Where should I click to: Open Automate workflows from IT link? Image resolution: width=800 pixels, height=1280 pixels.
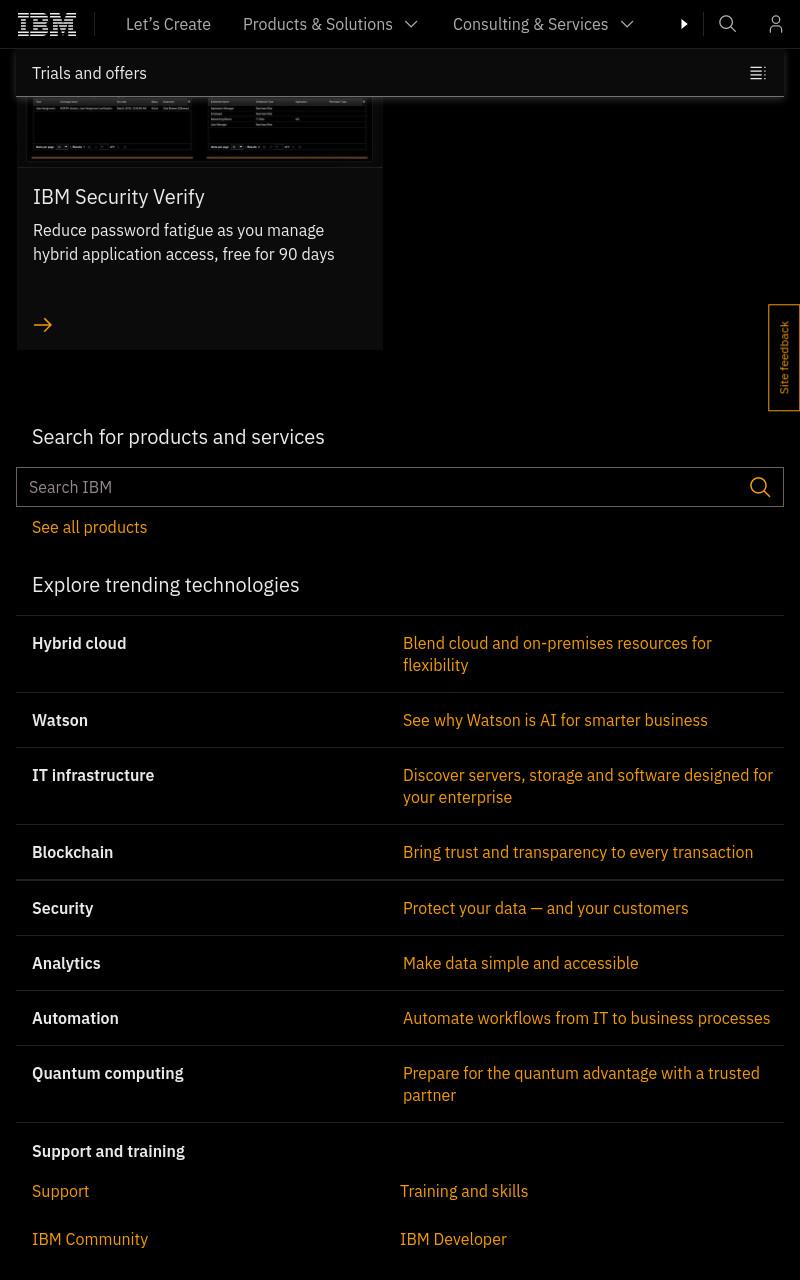(586, 1018)
